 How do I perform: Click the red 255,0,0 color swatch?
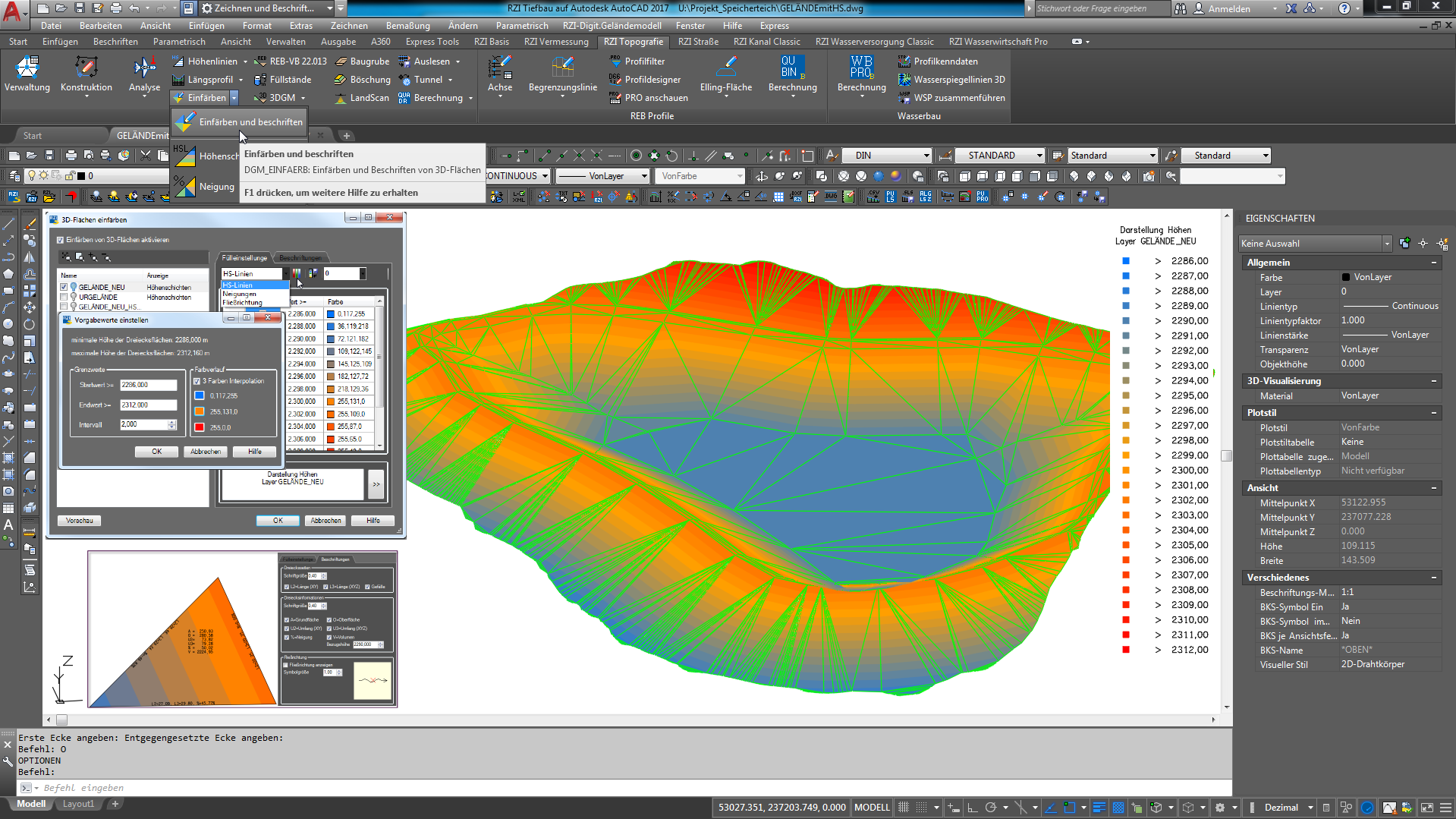click(x=200, y=427)
